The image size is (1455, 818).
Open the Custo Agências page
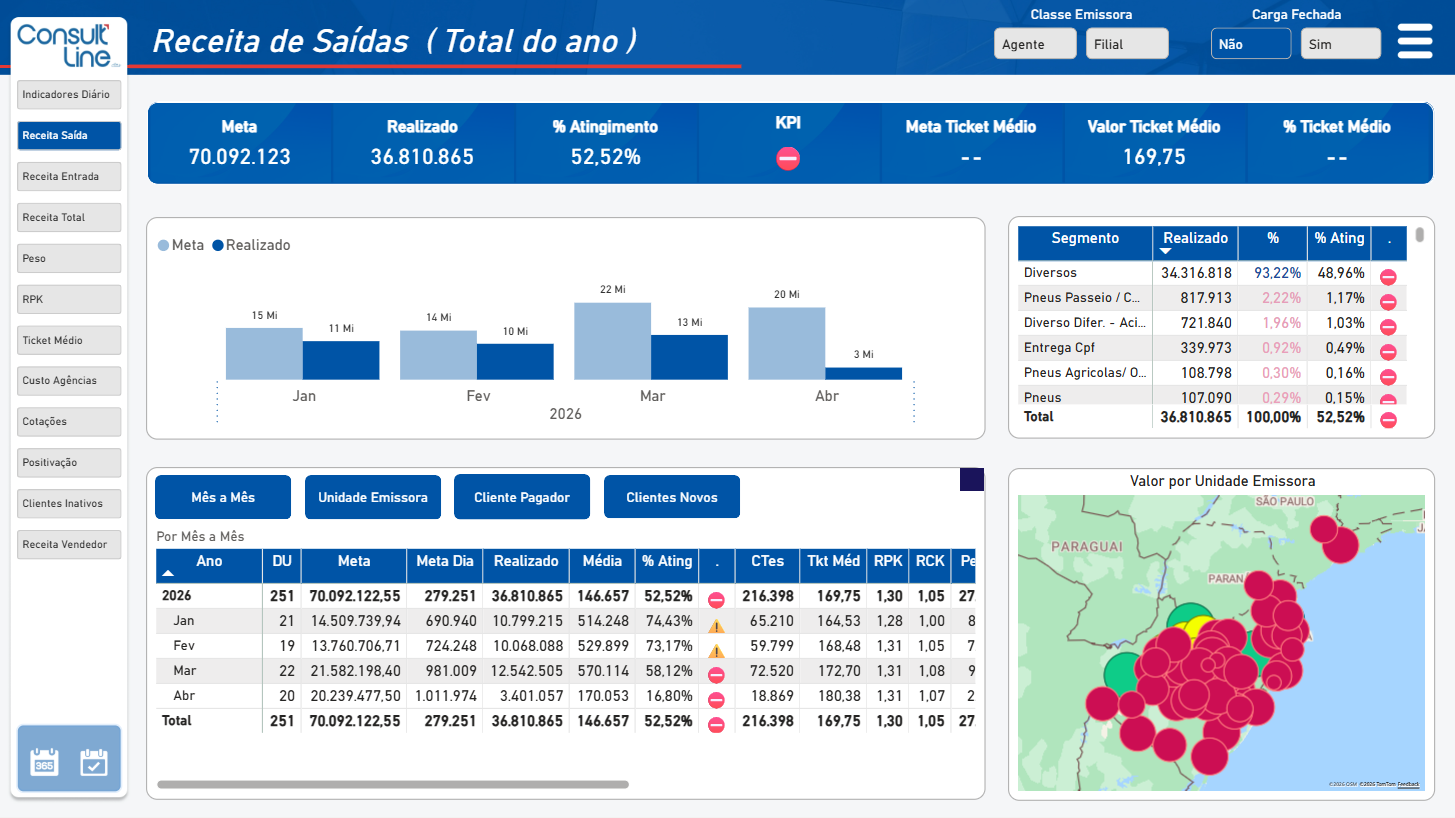(x=69, y=381)
